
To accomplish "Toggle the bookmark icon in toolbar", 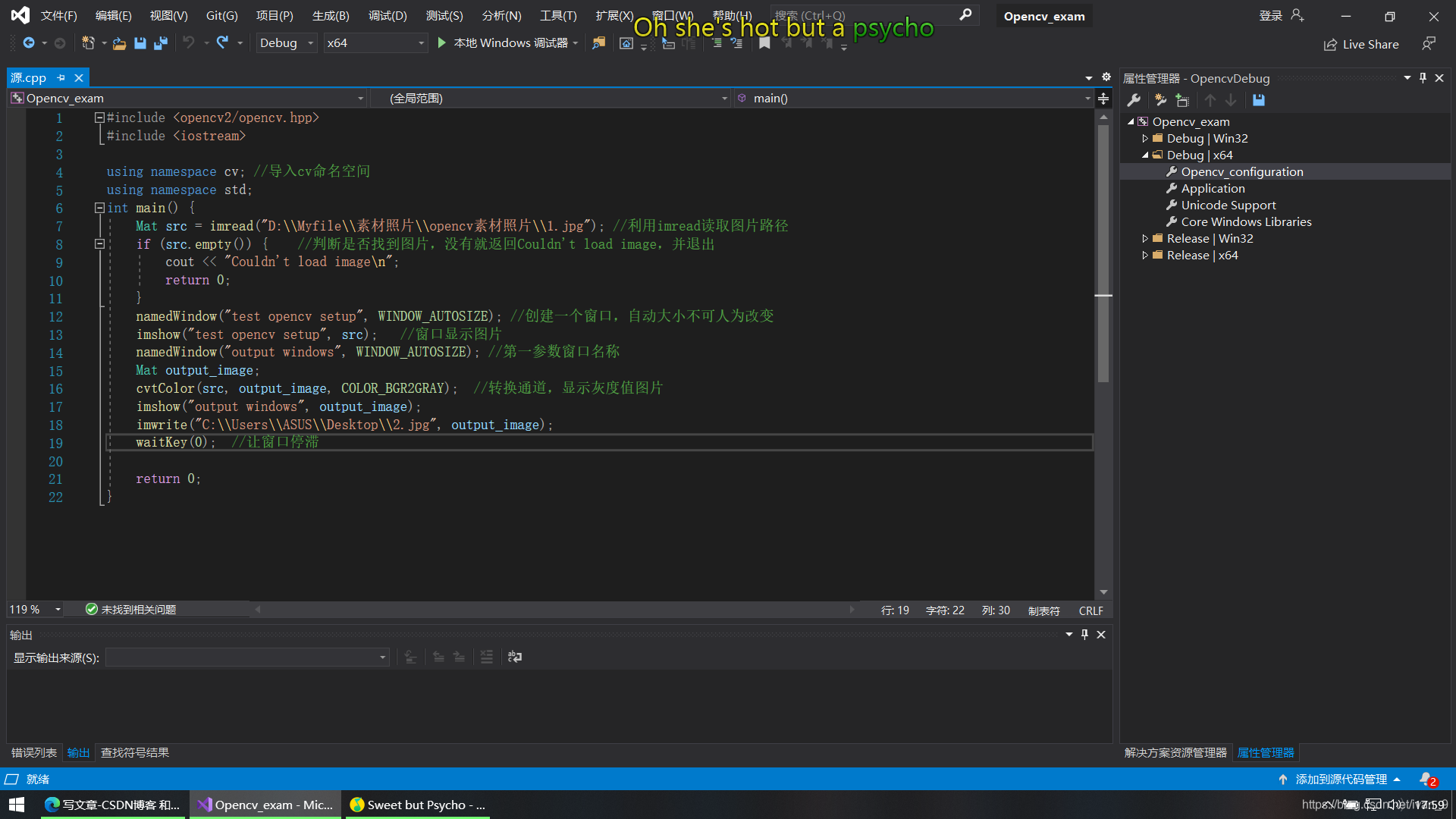I will [764, 43].
